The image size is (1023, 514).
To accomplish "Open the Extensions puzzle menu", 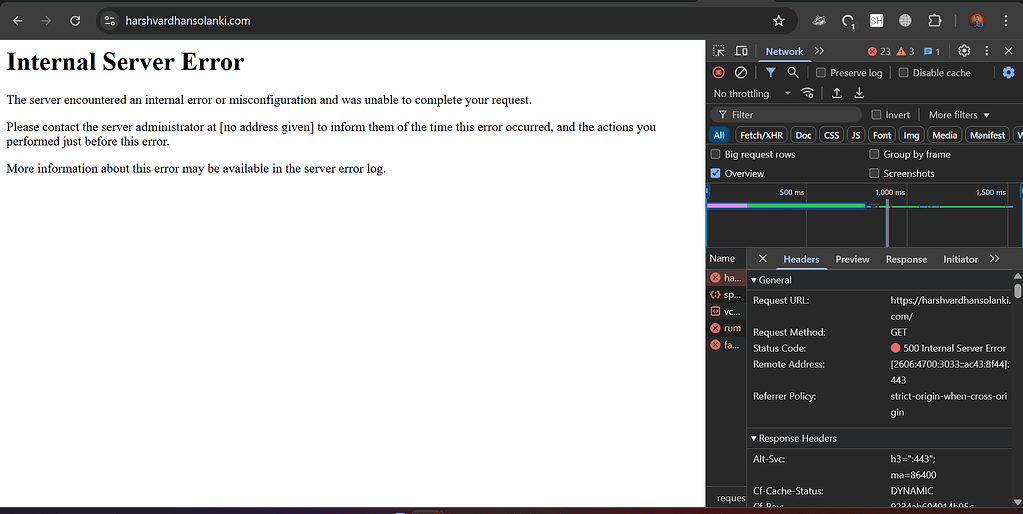I will click(x=934, y=21).
